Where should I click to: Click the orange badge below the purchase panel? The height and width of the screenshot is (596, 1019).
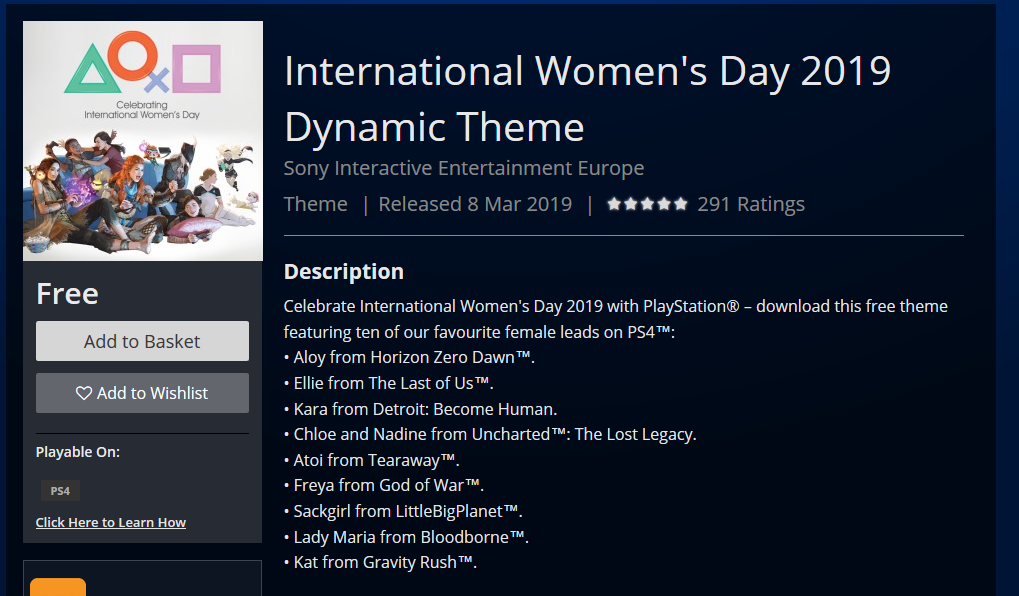58,587
